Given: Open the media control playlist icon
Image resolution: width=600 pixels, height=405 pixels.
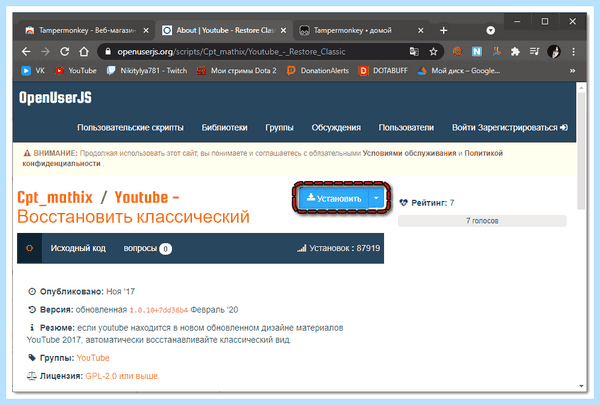Looking at the screenshot, I should coord(535,51).
